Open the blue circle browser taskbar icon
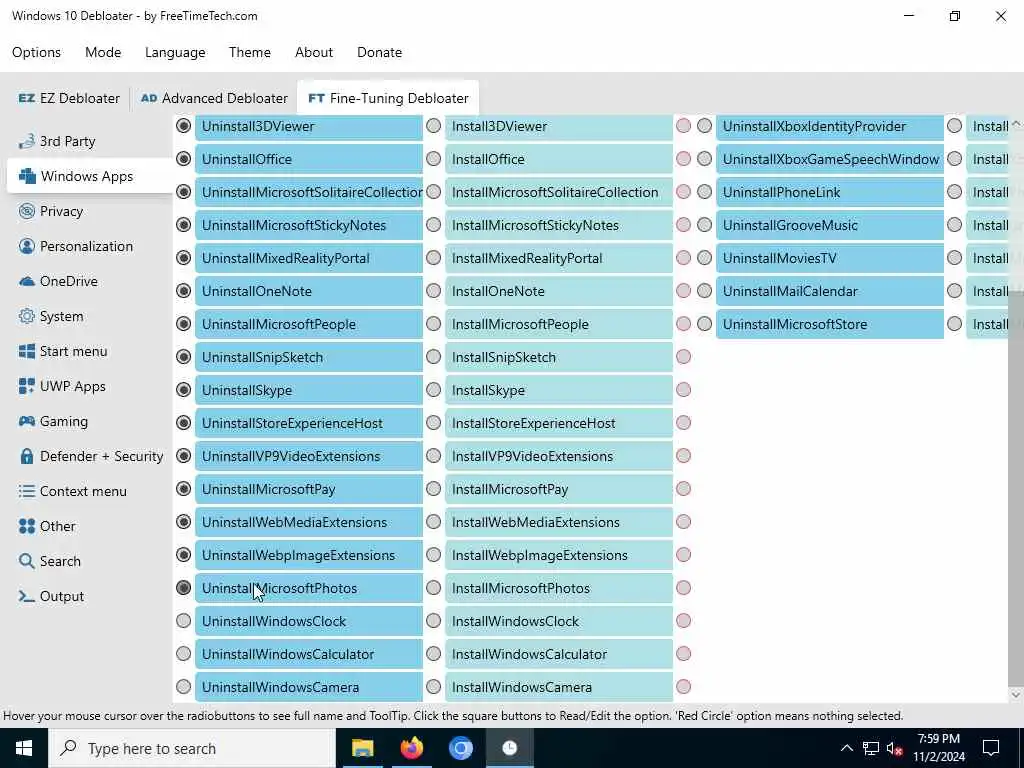The width and height of the screenshot is (1024, 768). [460, 748]
